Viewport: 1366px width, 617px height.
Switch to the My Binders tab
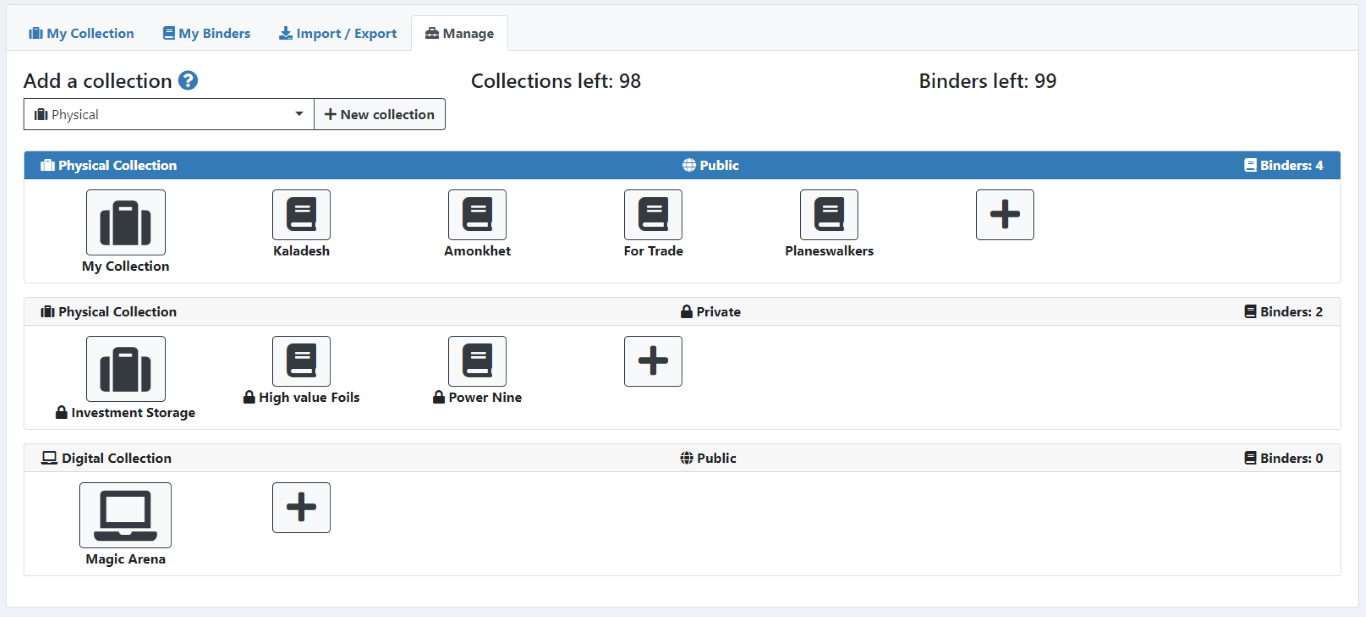[x=206, y=33]
